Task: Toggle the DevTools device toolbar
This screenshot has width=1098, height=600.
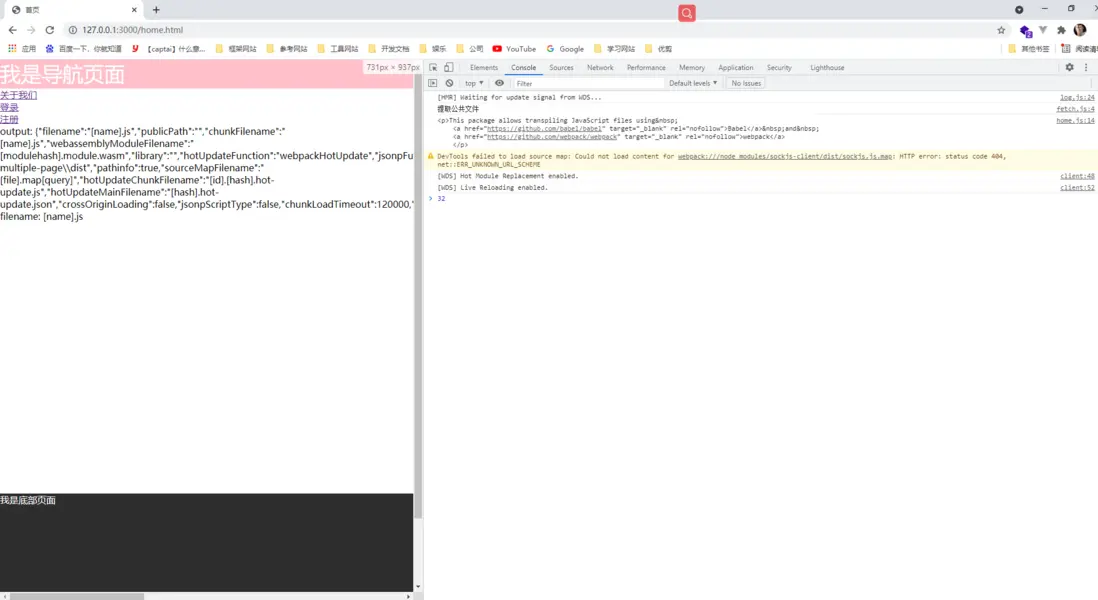Action: [449, 68]
